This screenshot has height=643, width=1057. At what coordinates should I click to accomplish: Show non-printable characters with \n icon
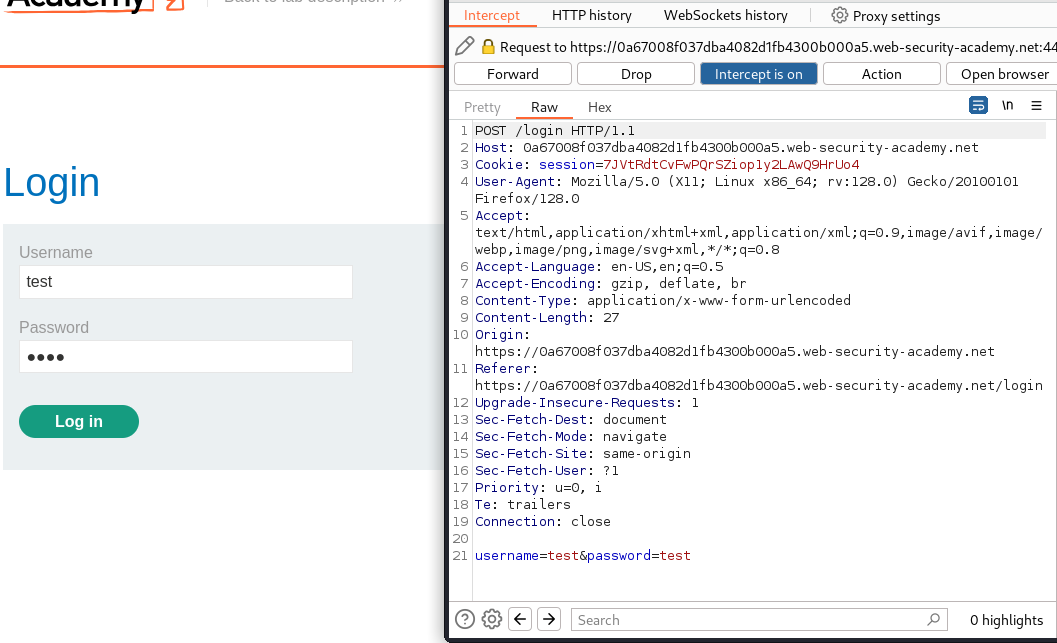1007,104
